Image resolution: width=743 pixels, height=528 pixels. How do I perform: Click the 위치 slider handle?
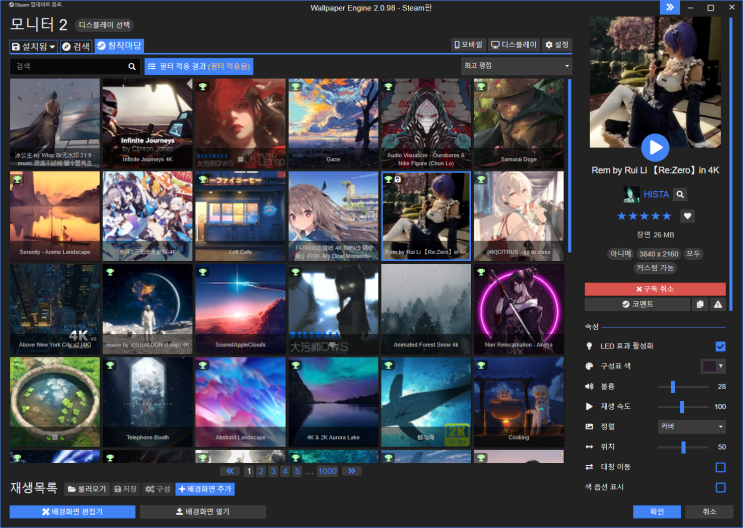(x=683, y=447)
